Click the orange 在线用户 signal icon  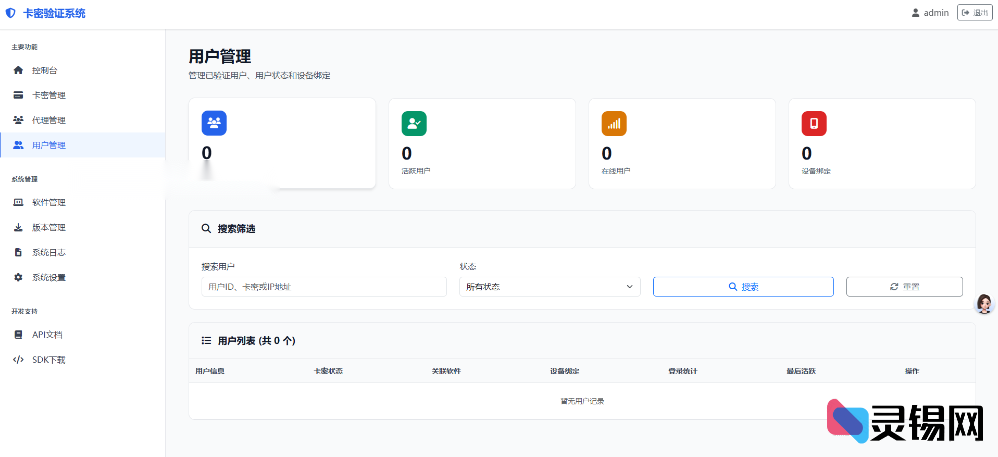pyautogui.click(x=614, y=123)
